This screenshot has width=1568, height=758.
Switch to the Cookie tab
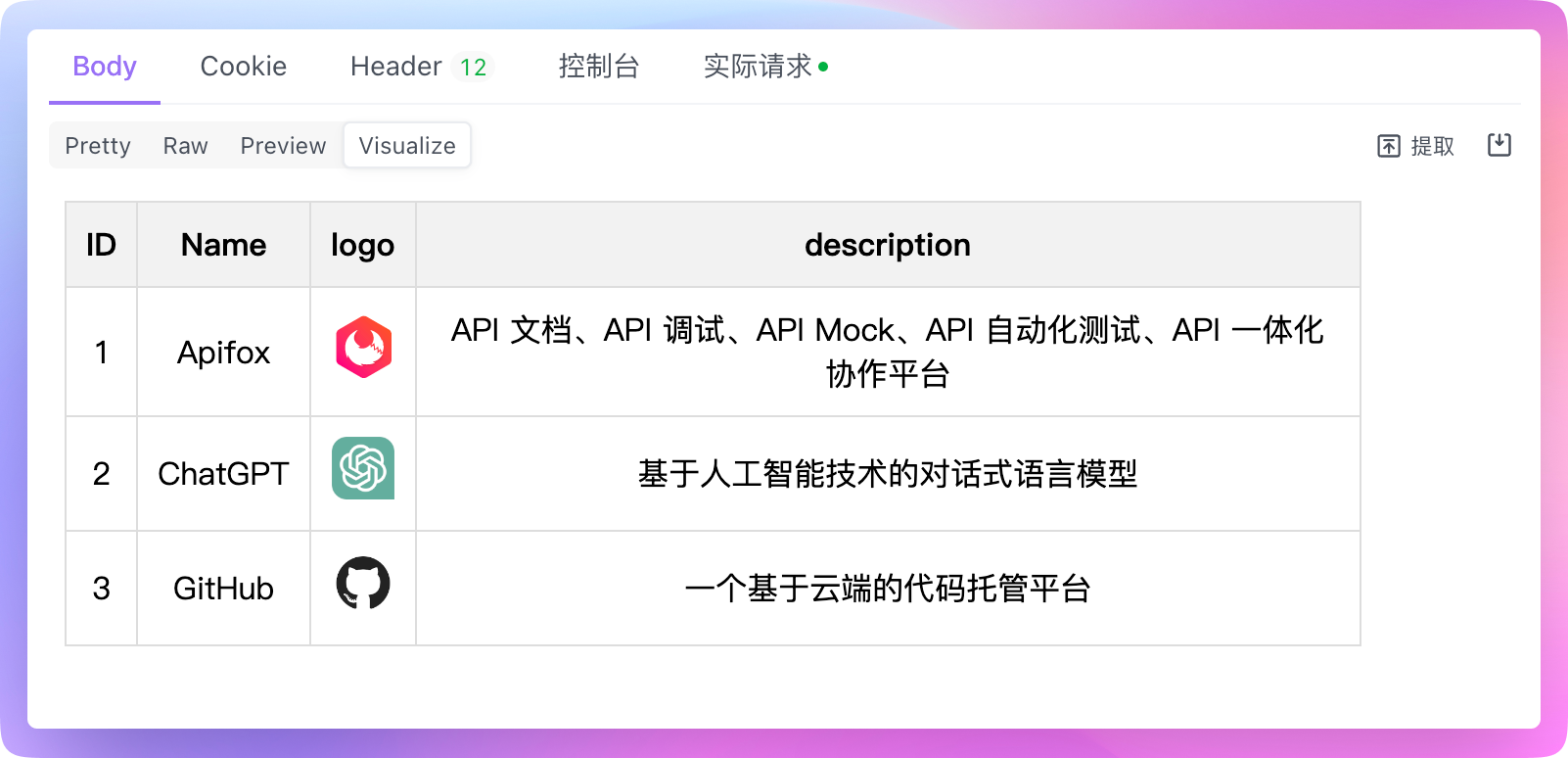[243, 67]
